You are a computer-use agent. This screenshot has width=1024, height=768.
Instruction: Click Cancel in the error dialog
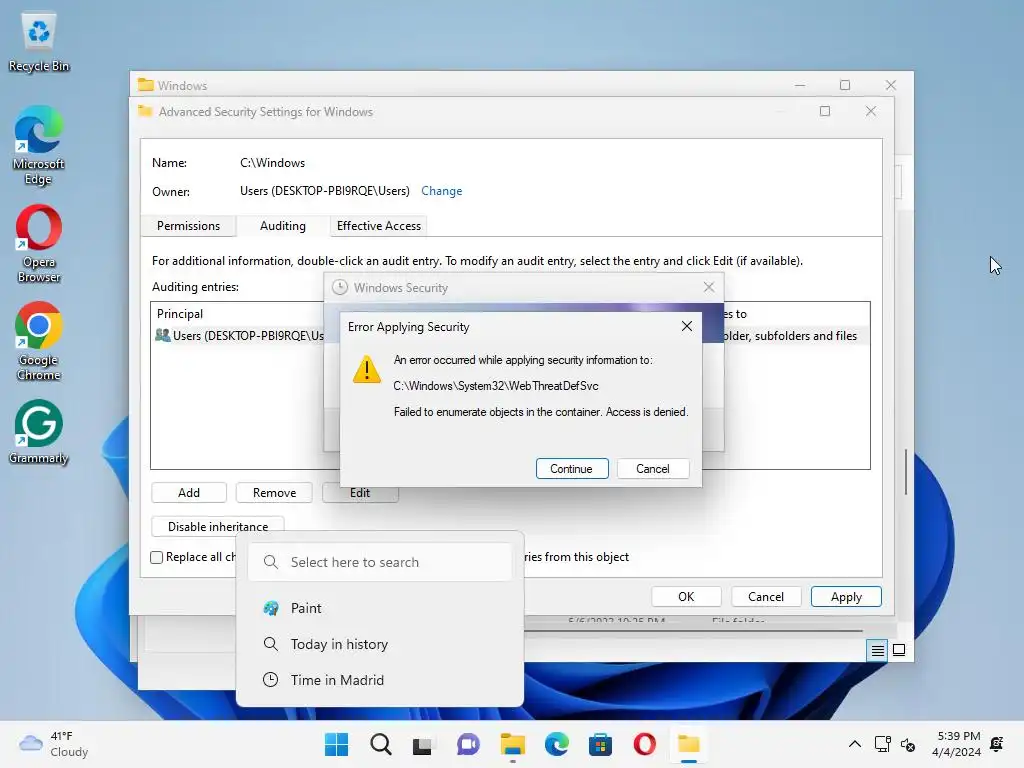[x=652, y=469]
